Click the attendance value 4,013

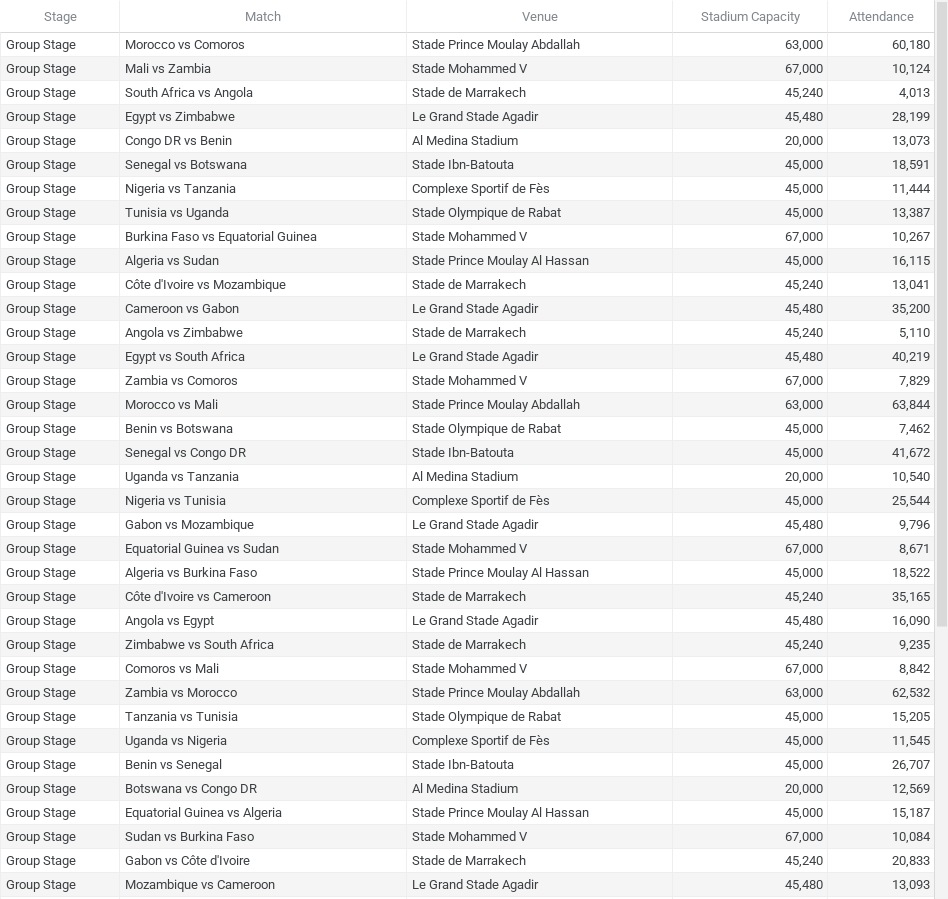pyautogui.click(x=913, y=93)
